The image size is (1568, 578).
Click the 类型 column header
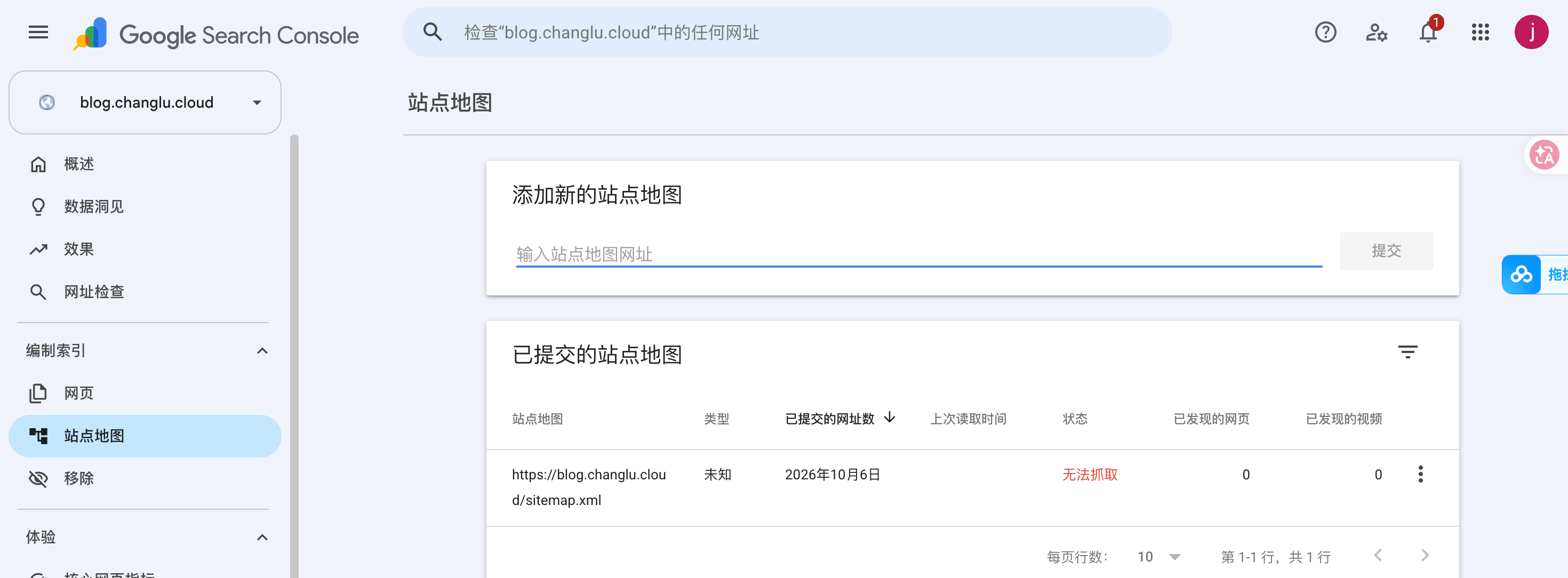pyautogui.click(x=716, y=419)
